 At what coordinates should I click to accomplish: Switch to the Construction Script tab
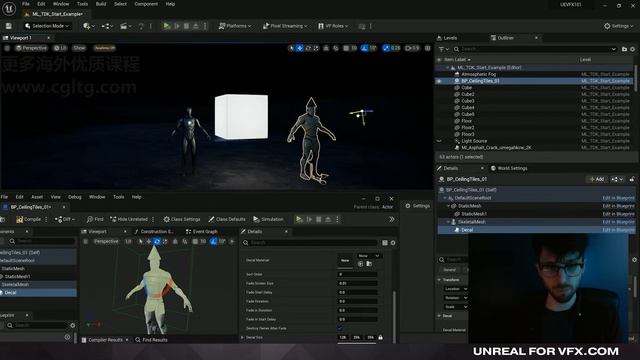point(154,231)
